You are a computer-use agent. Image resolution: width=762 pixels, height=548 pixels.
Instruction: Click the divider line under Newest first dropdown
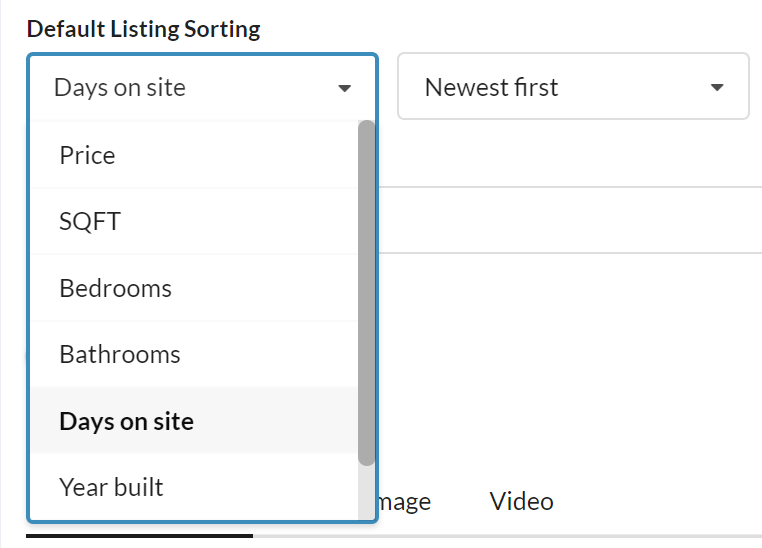pyautogui.click(x=570, y=187)
